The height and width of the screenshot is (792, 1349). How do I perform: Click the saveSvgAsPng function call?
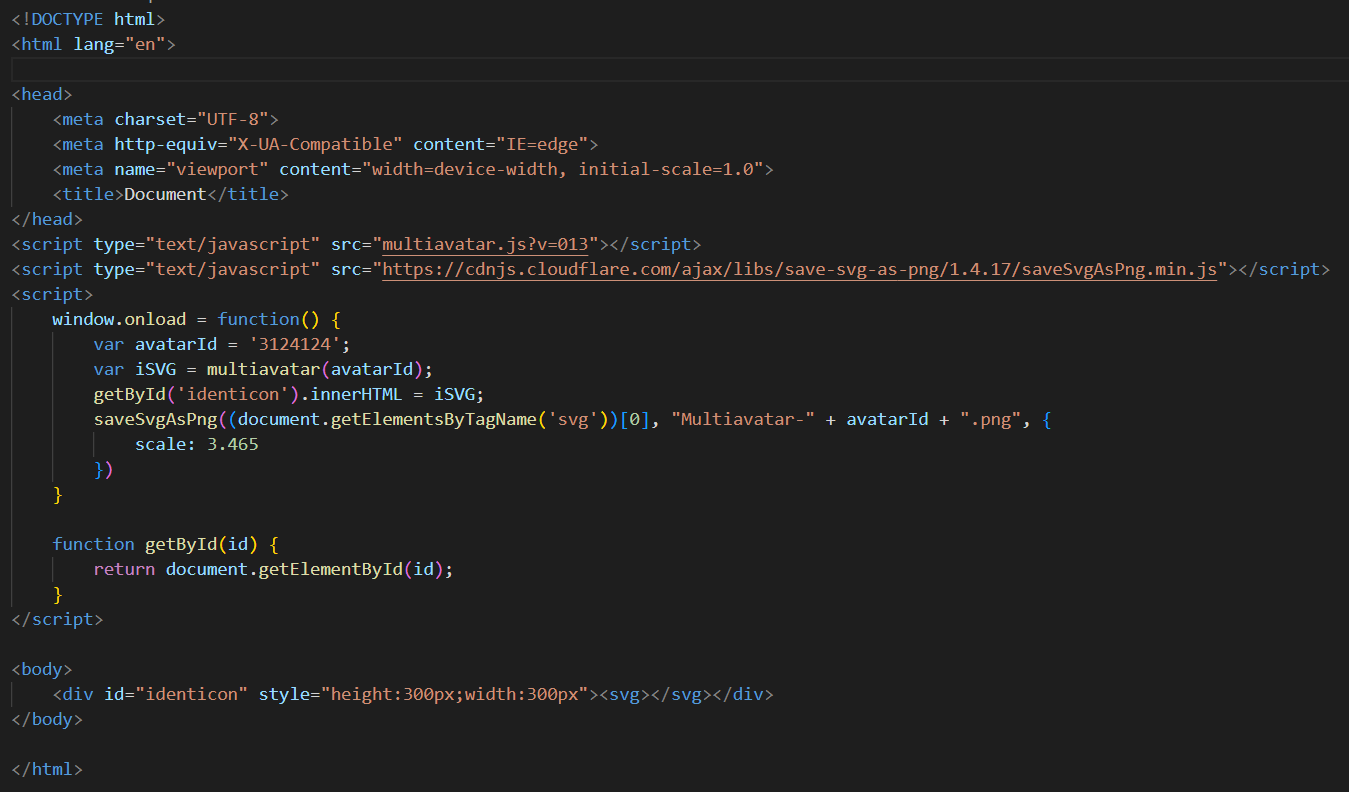[x=150, y=418]
